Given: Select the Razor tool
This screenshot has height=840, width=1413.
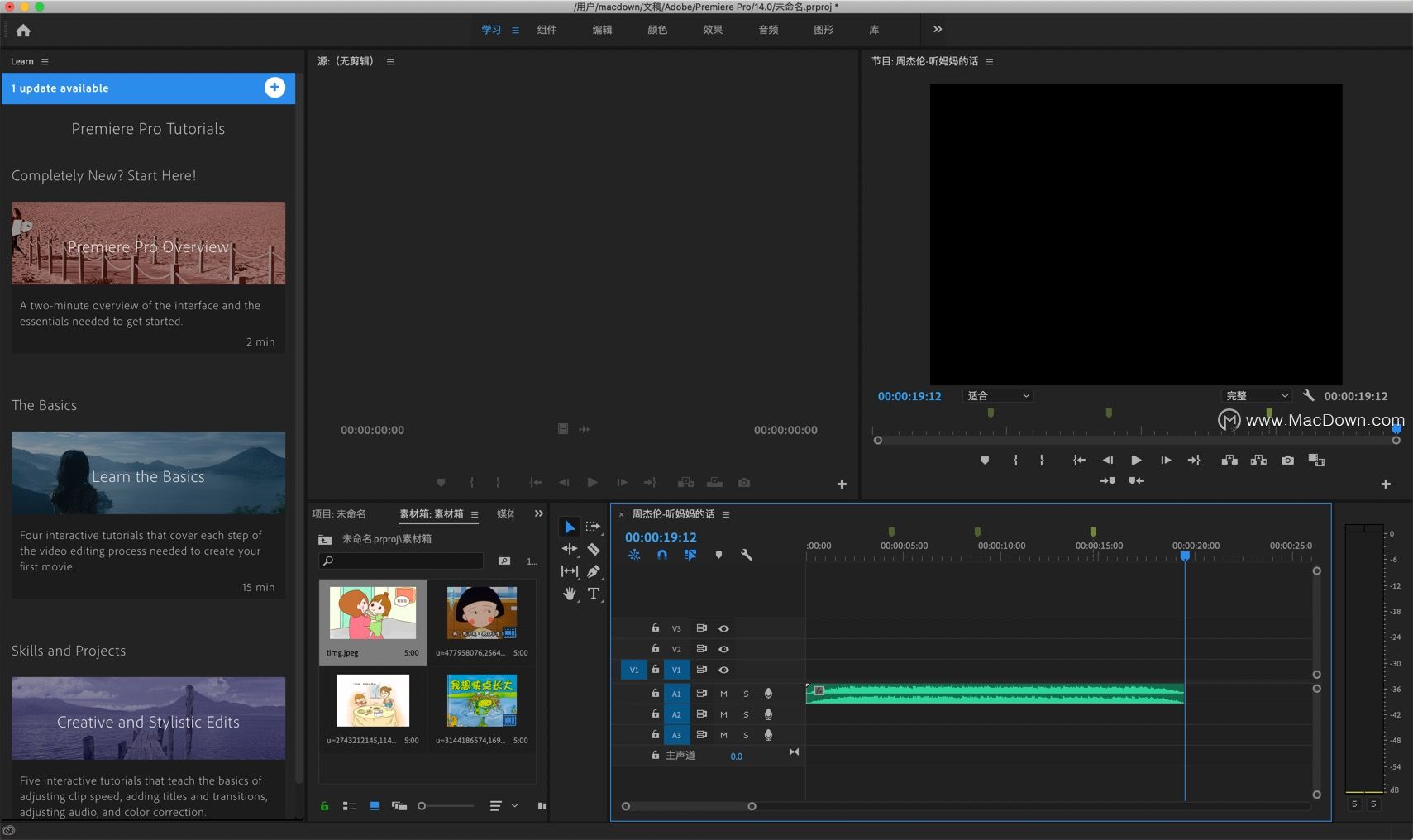Looking at the screenshot, I should coord(594,549).
